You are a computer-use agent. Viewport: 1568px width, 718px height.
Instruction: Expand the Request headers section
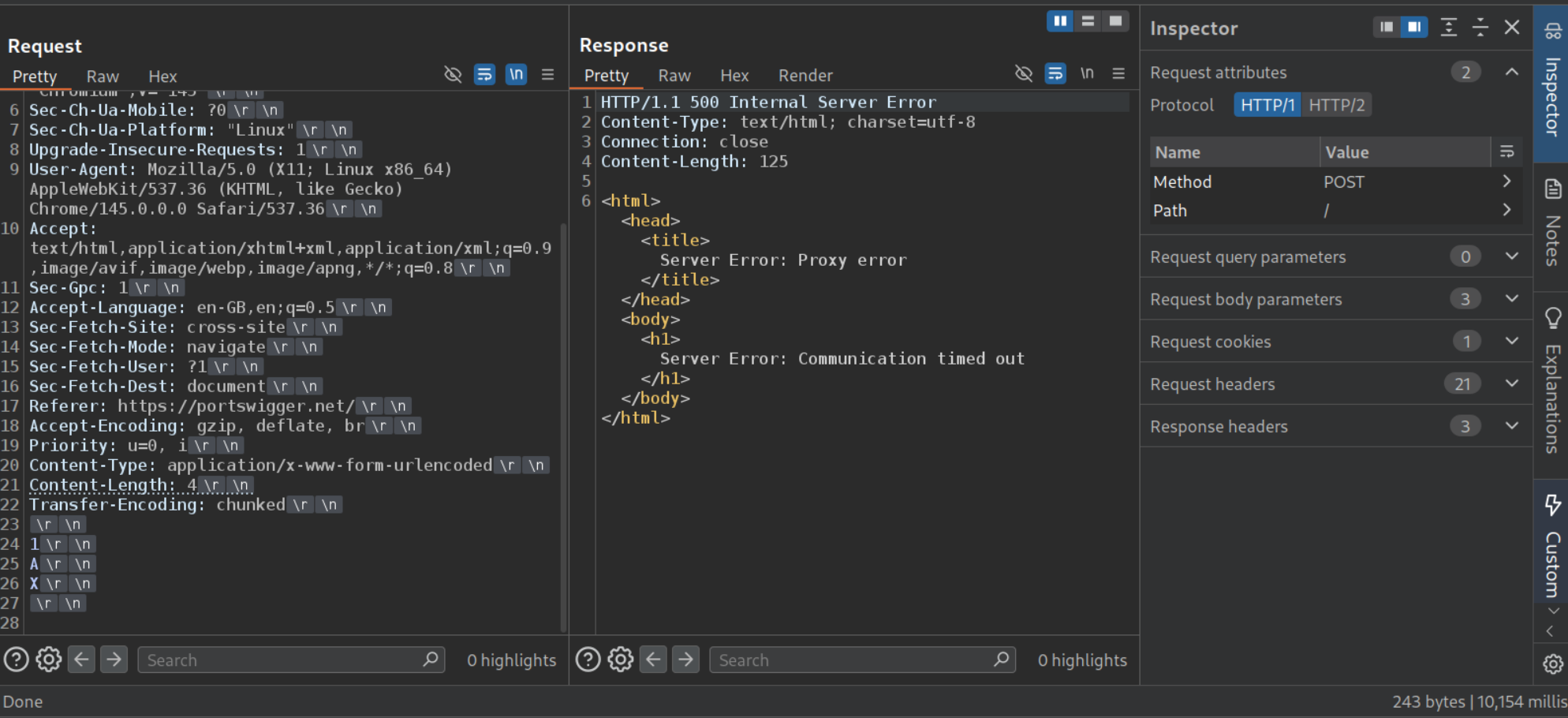pyautogui.click(x=1511, y=384)
